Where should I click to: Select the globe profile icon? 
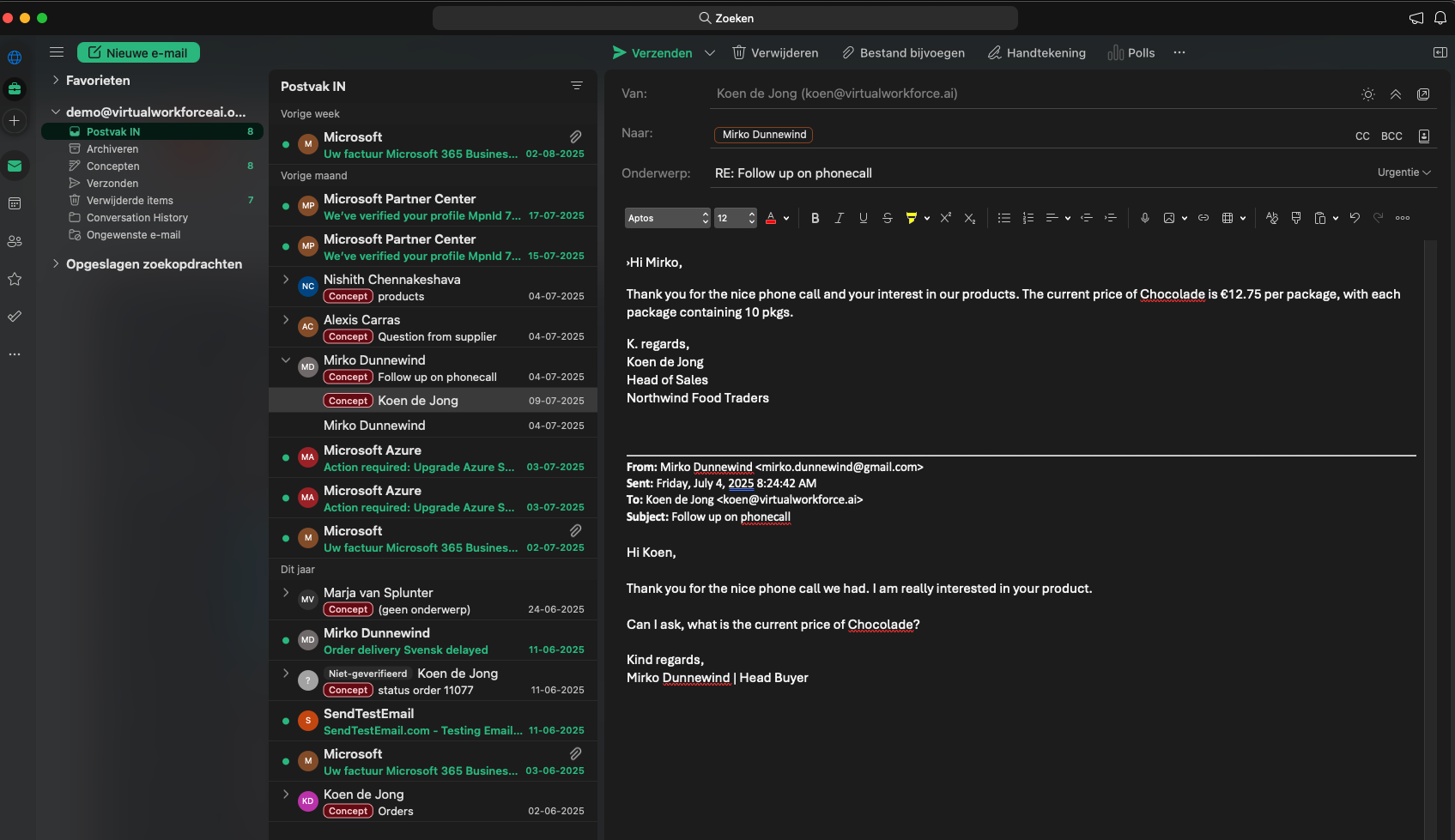click(x=15, y=57)
